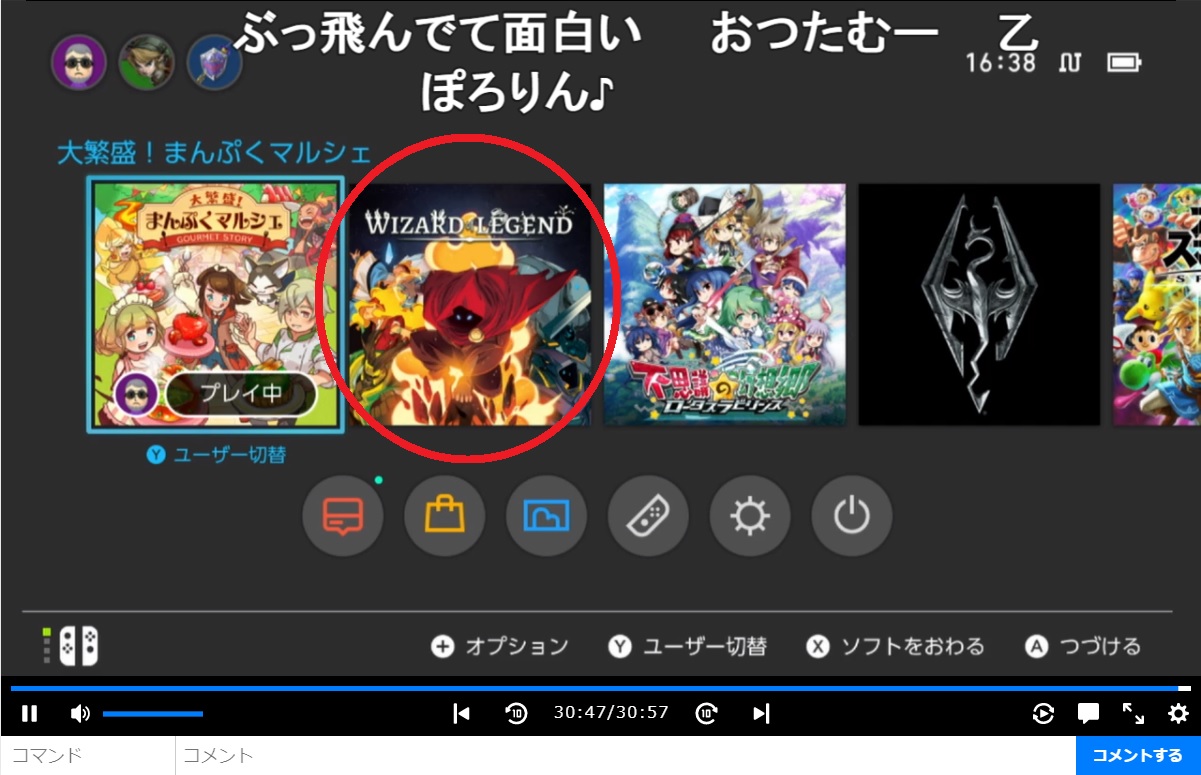Click the プレイ中 badge on the game tile
Image resolution: width=1201 pixels, height=775 pixels.
(x=241, y=393)
